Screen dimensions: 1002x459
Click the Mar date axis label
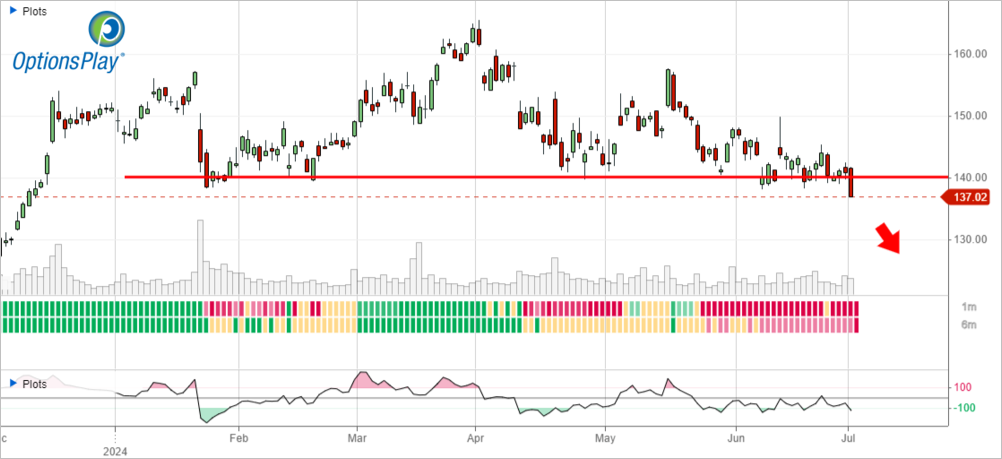(x=357, y=439)
